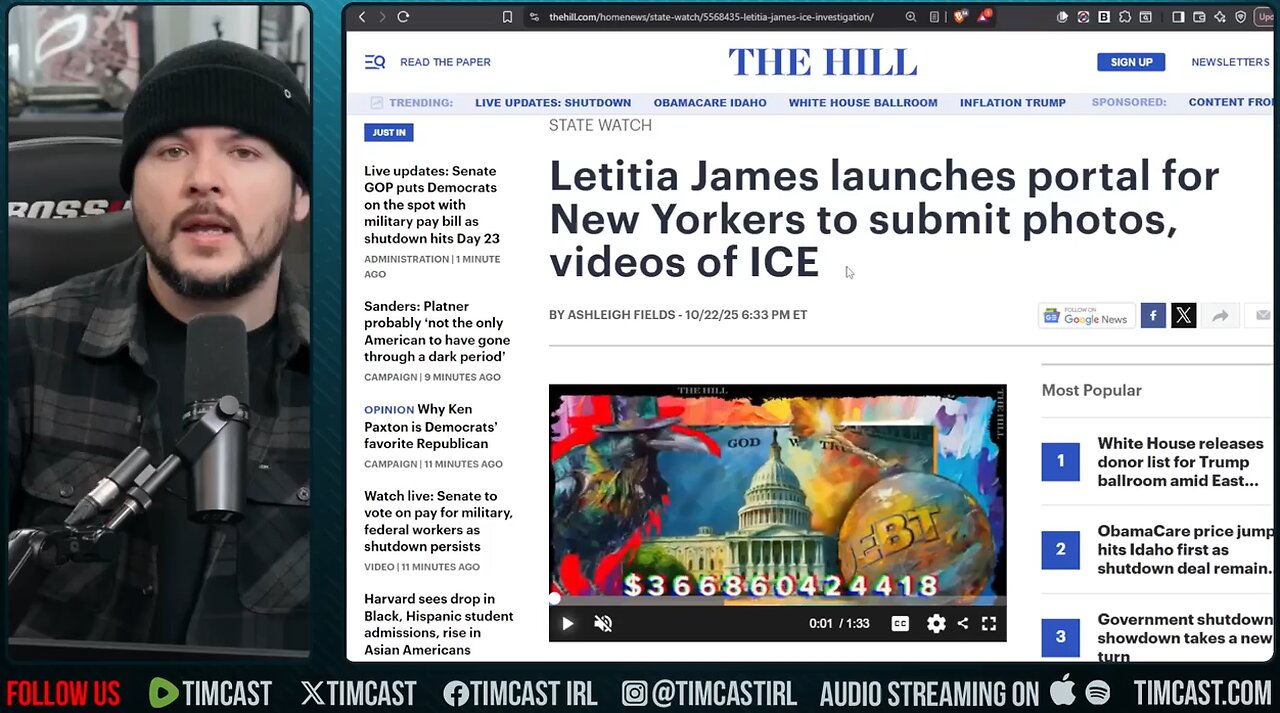
Task: Click the browser forward arrow
Action: pyautogui.click(x=381, y=17)
